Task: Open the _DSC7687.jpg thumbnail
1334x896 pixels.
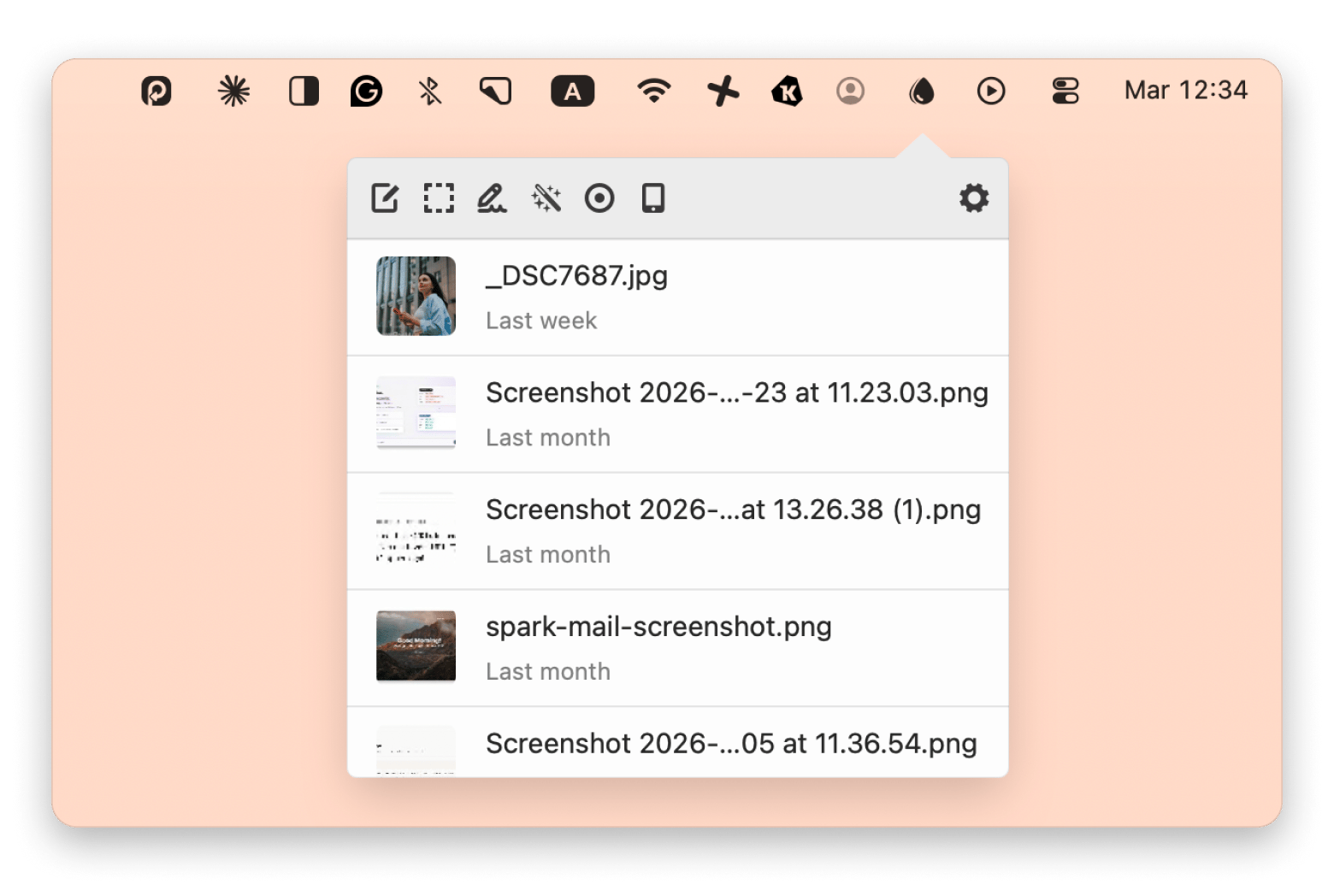Action: coord(416,296)
